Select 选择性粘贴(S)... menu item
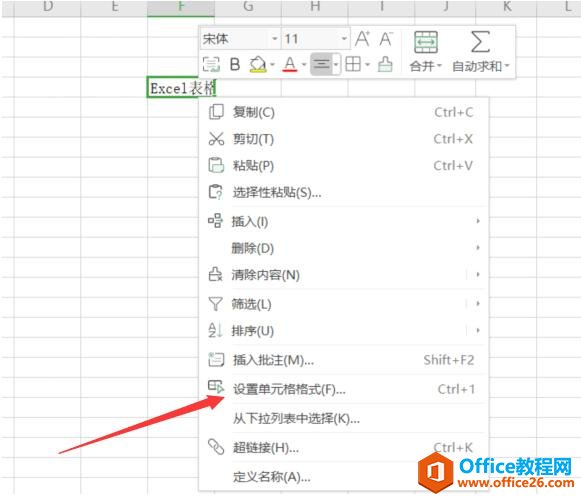Viewport: 581px width, 500px height. pos(343,192)
